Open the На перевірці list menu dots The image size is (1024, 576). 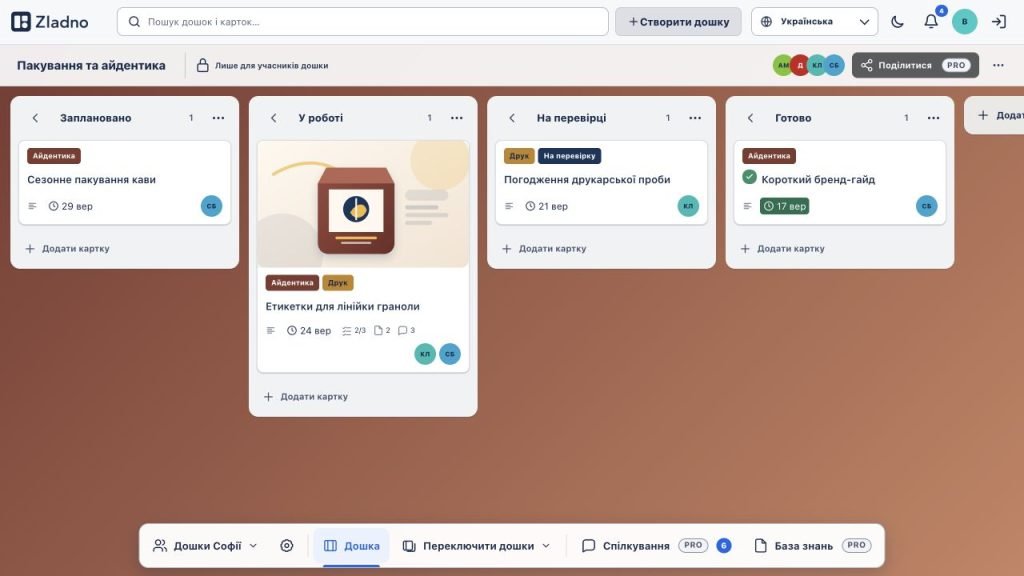(695, 118)
